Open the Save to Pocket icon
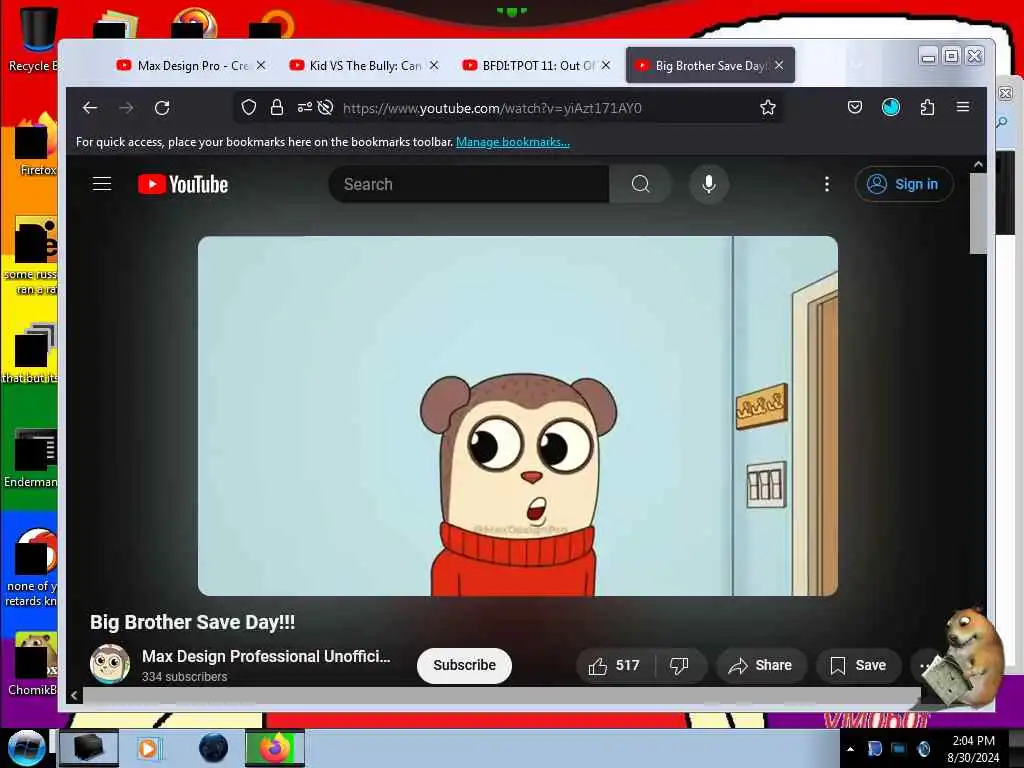Screen dimensions: 1024x768 [x=855, y=107]
